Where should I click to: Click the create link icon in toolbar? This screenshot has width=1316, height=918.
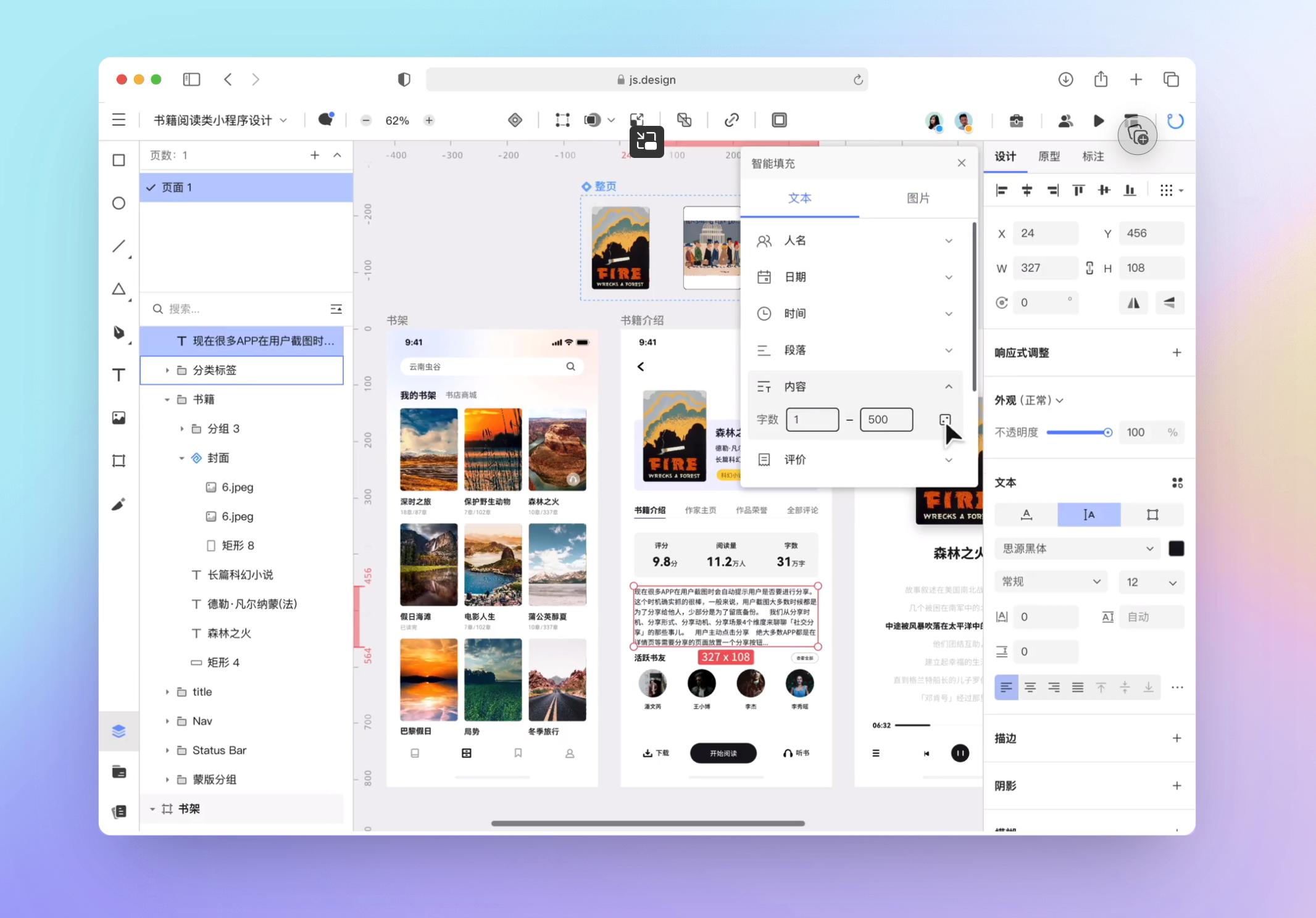coord(731,120)
